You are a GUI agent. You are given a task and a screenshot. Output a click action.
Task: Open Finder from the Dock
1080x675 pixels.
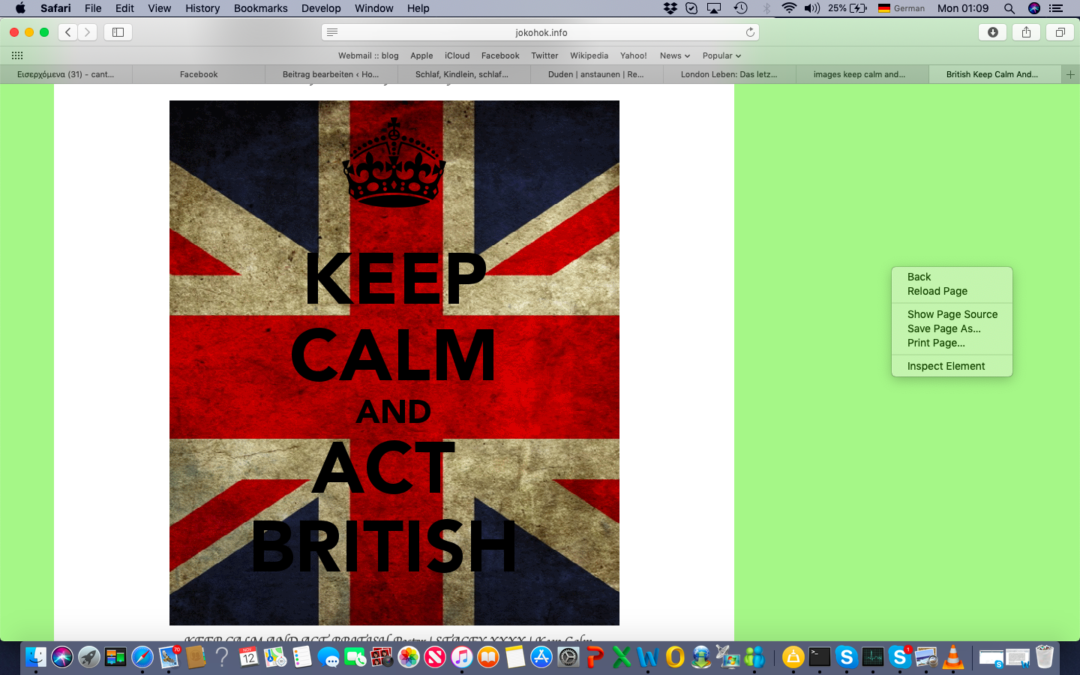(35, 656)
